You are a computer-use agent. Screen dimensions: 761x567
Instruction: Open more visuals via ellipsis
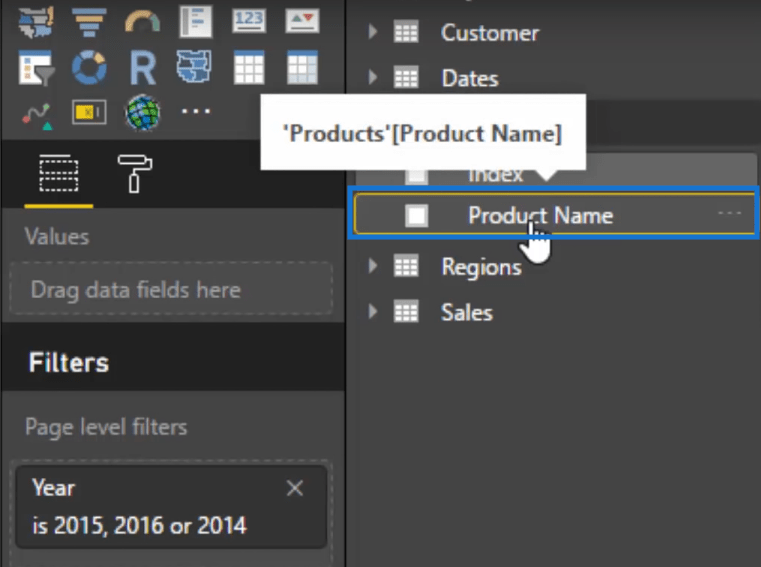coord(196,112)
